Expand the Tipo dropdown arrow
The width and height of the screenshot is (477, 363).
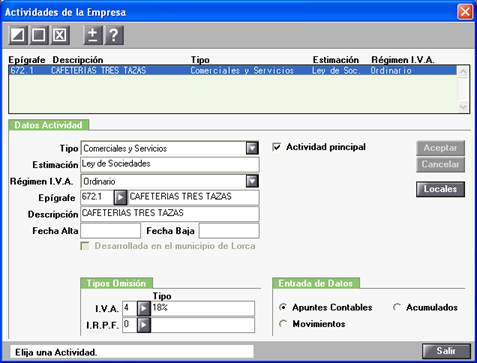[252, 148]
